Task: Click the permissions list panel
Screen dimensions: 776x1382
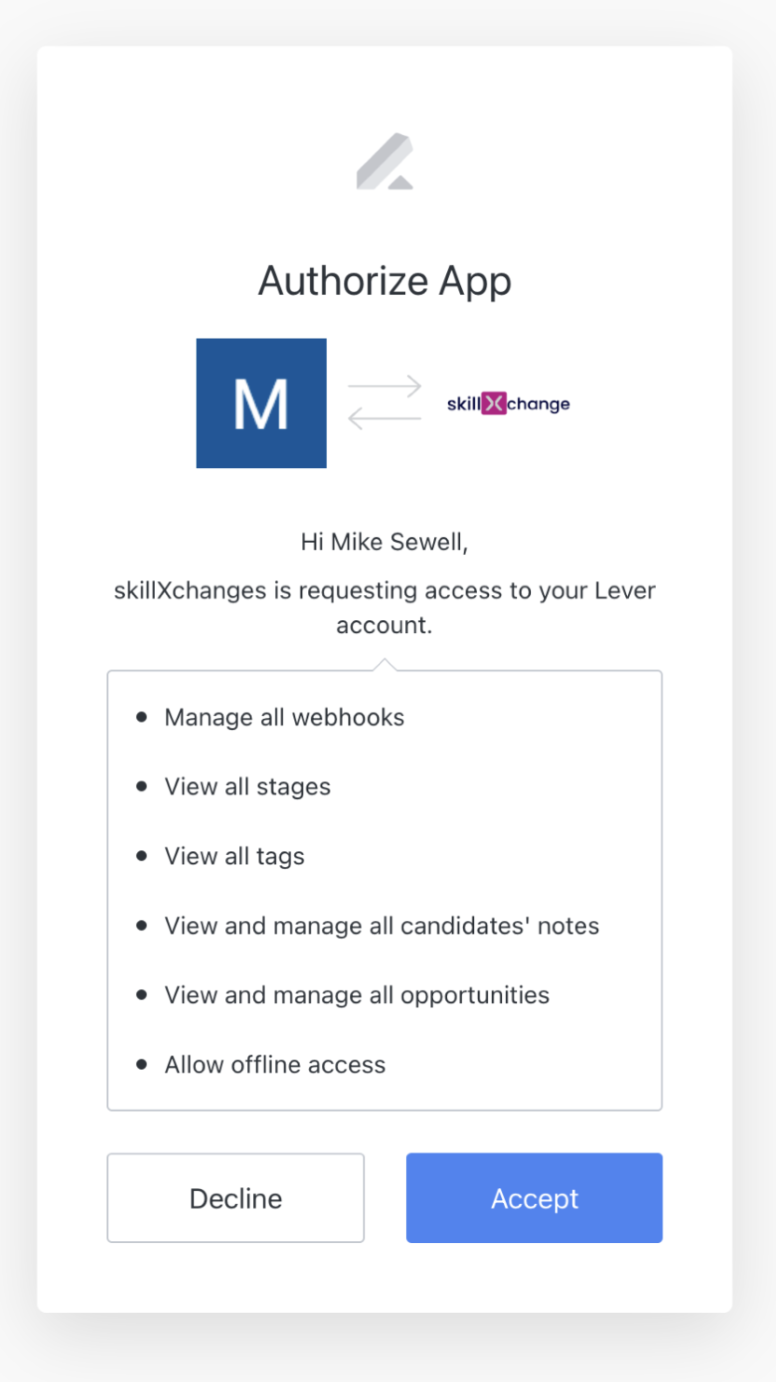Action: (x=385, y=890)
